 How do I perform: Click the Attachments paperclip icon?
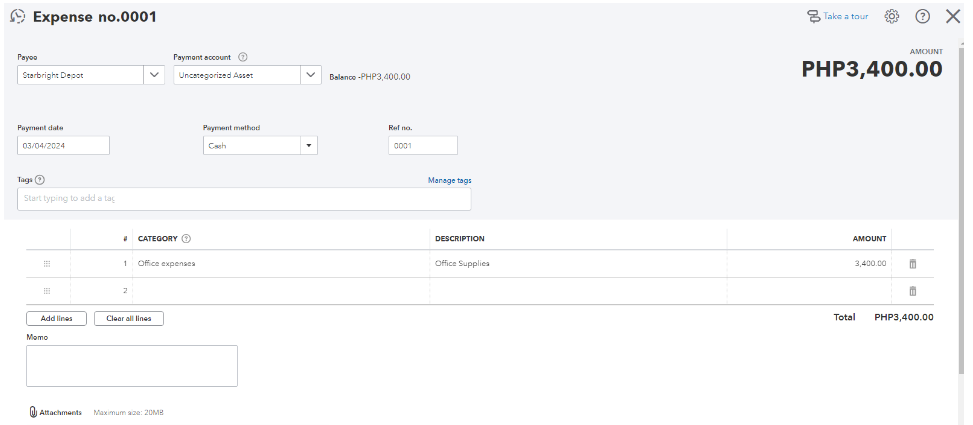coord(33,412)
